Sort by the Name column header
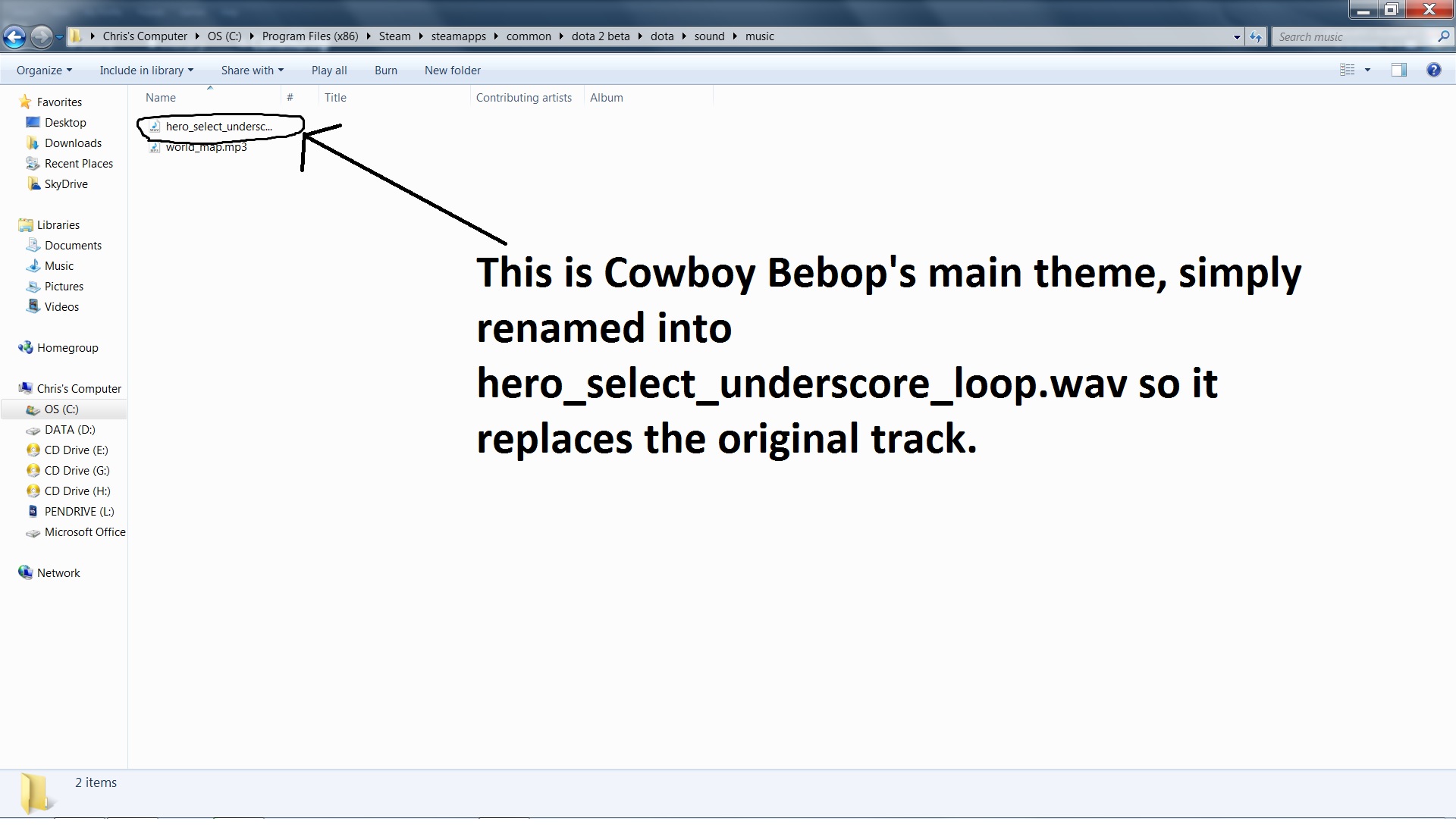 click(x=161, y=98)
